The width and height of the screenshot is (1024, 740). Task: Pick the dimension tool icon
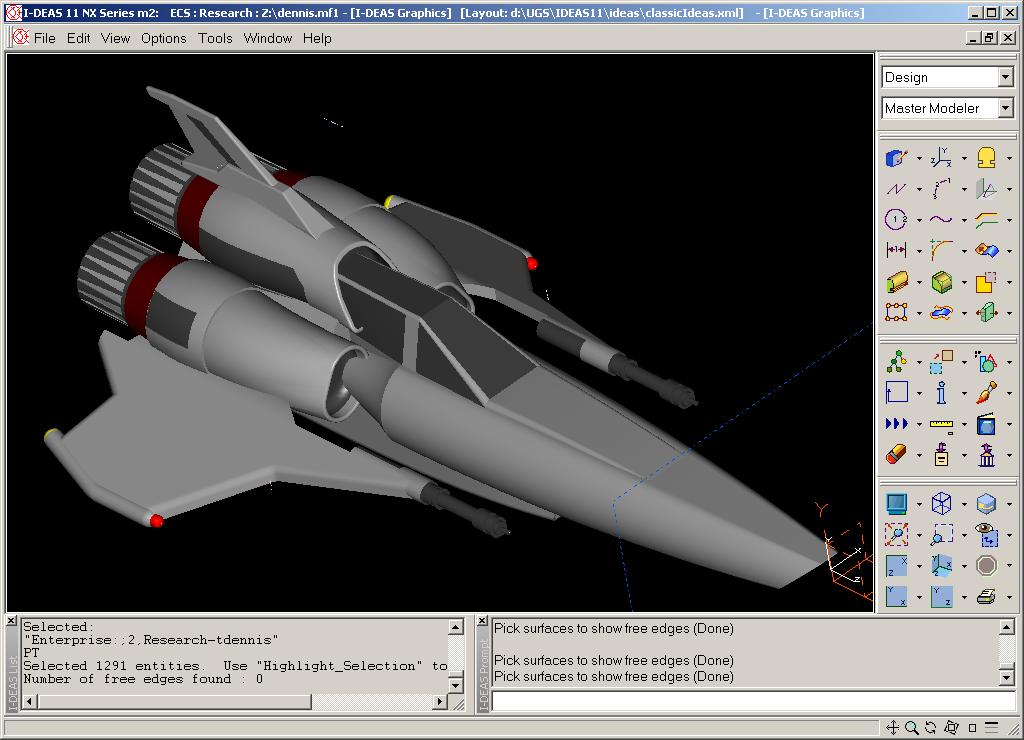point(896,250)
